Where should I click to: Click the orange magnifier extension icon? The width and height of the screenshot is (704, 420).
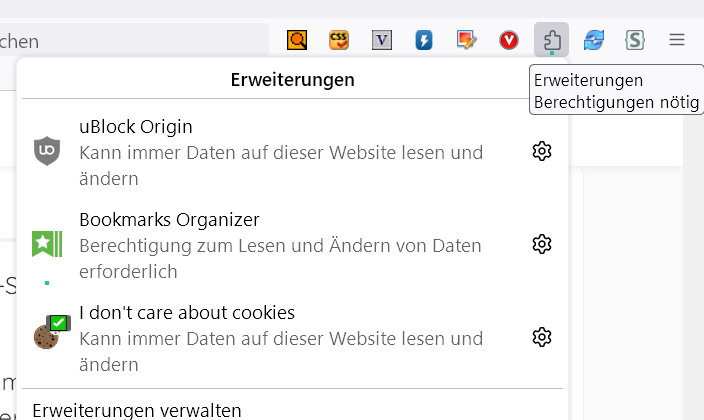coord(297,41)
